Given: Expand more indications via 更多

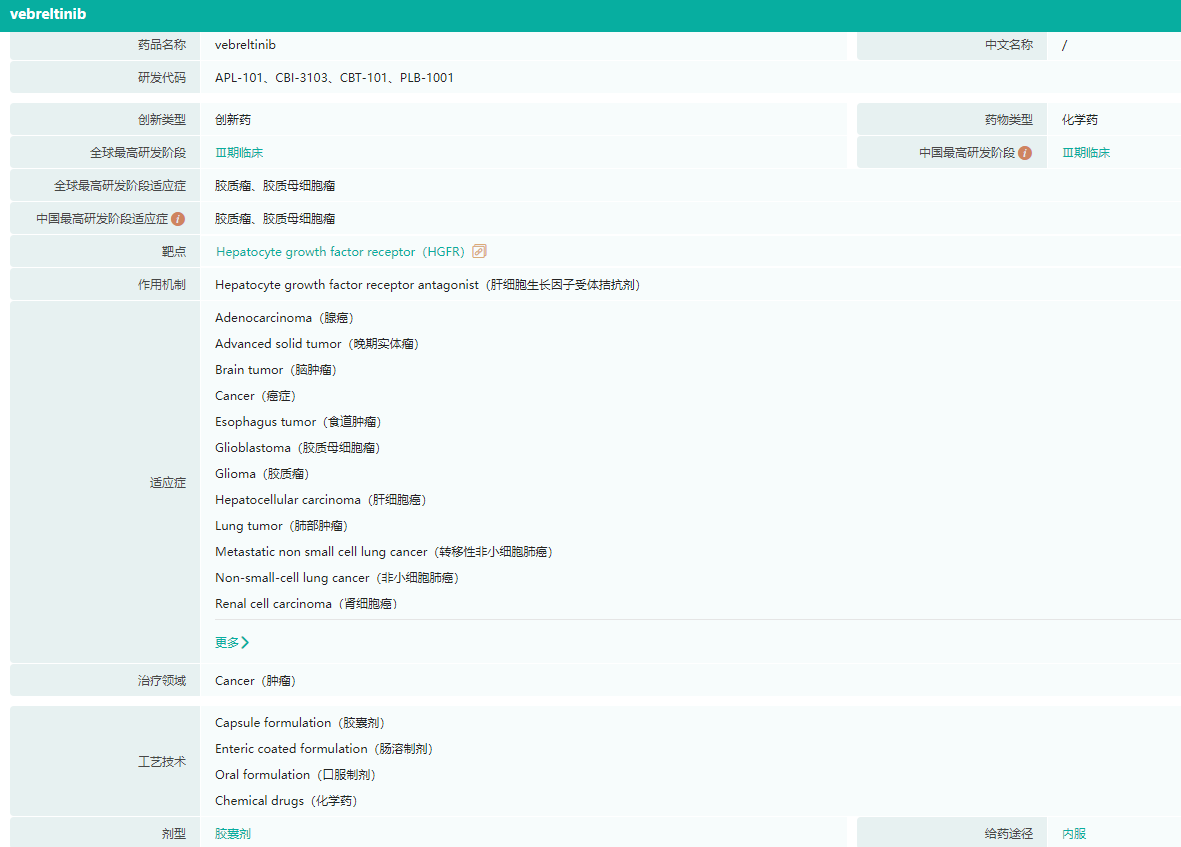Looking at the screenshot, I should click(232, 642).
